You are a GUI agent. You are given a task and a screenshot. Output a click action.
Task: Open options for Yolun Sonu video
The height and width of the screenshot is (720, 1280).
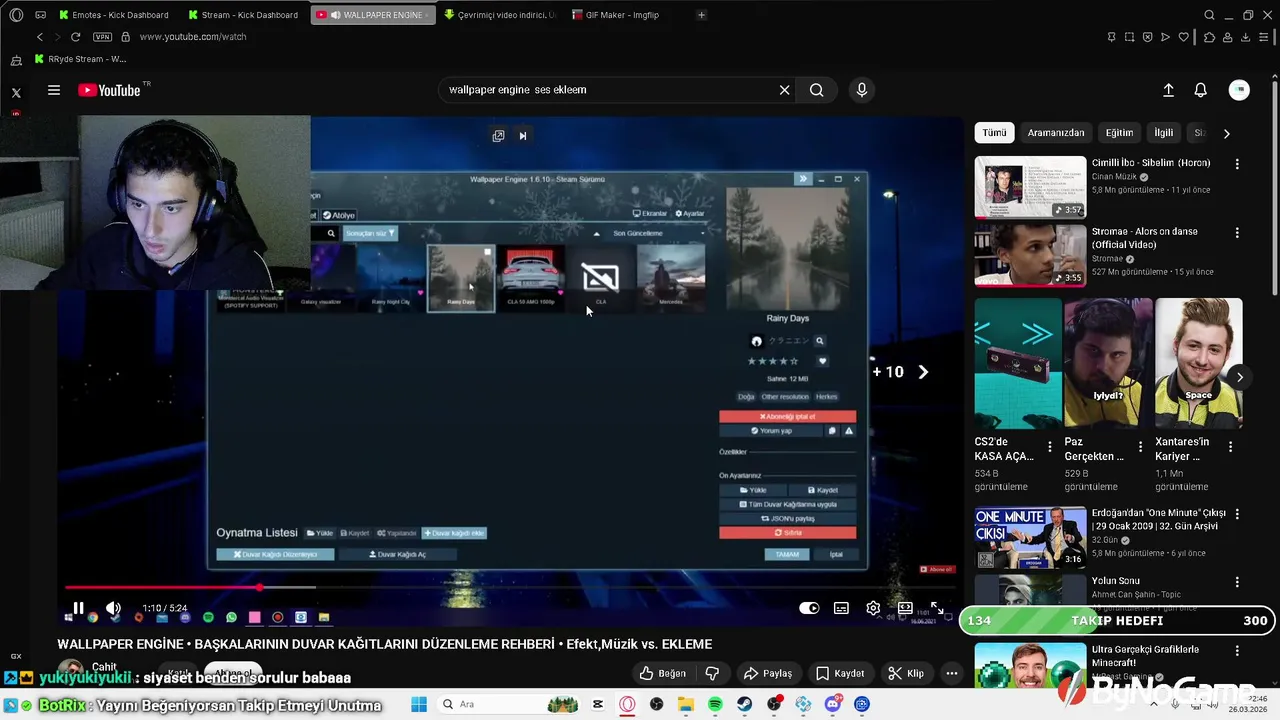pos(1237,582)
